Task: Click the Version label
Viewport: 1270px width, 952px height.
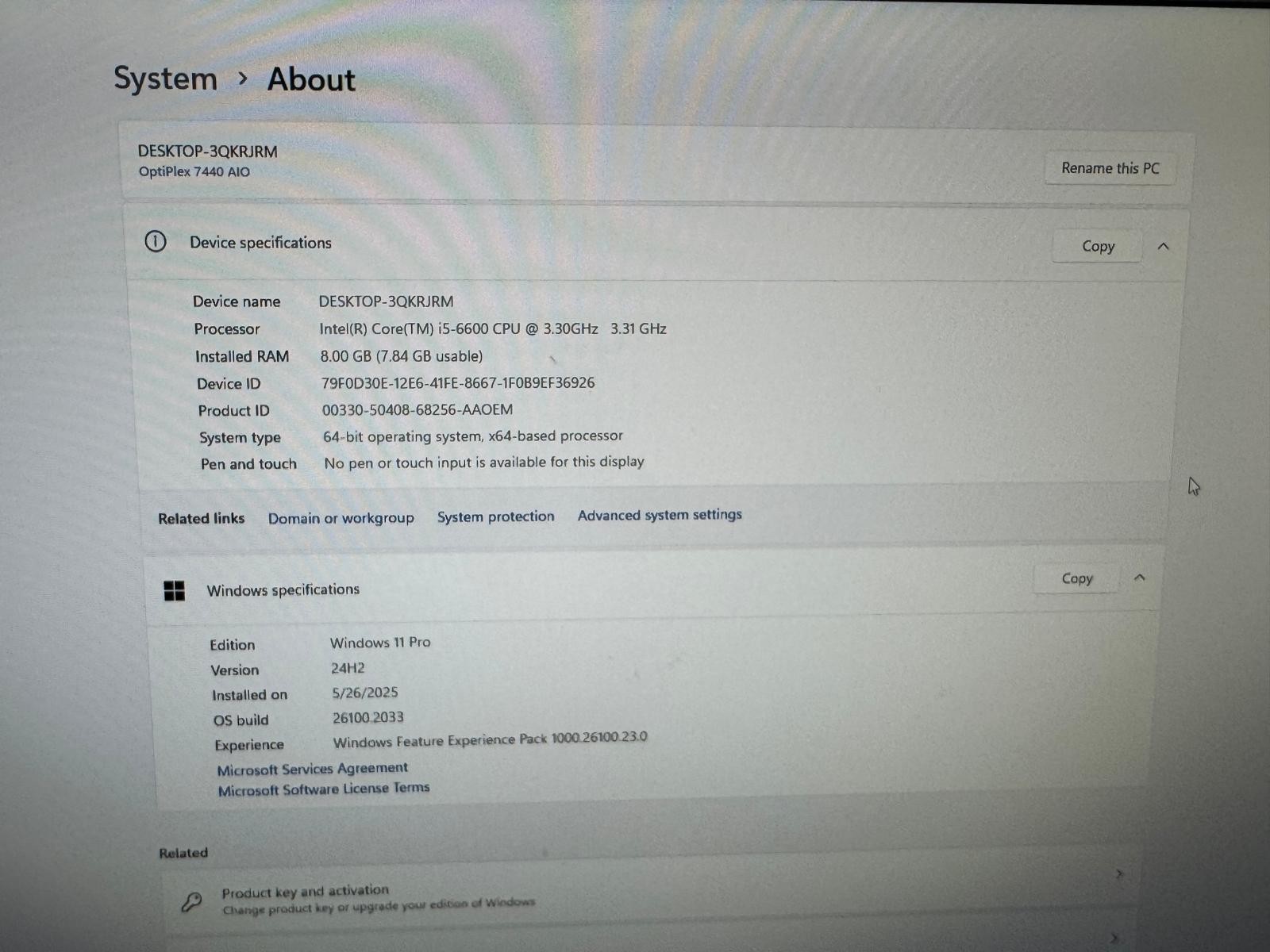Action: (x=235, y=670)
